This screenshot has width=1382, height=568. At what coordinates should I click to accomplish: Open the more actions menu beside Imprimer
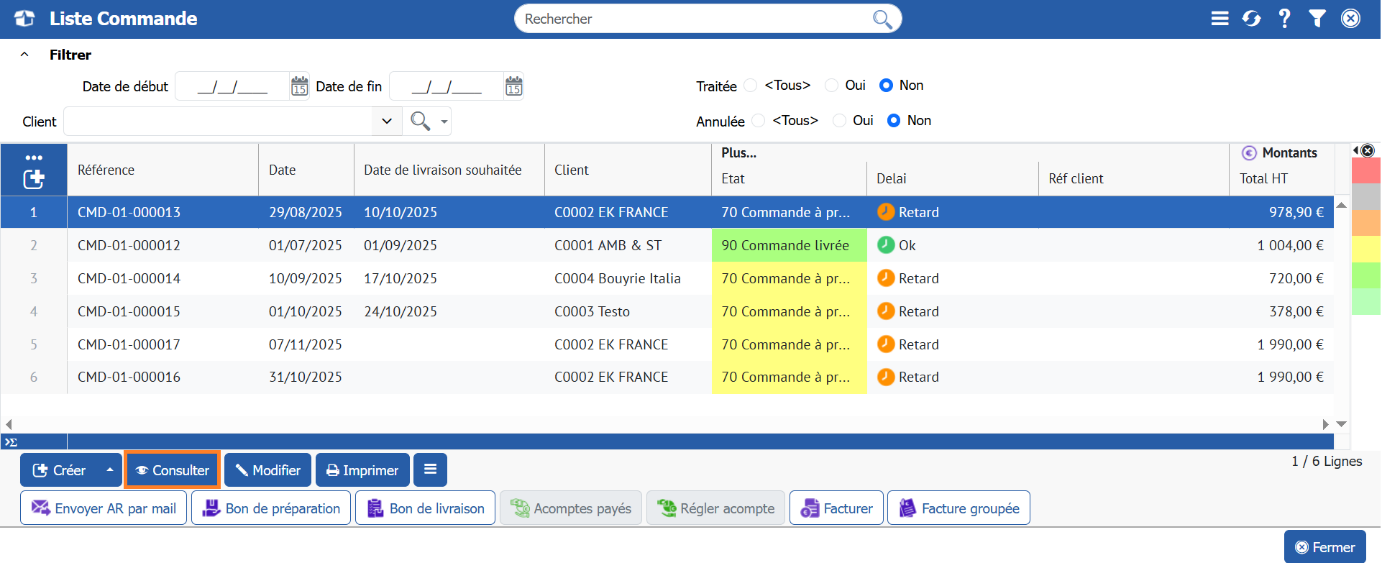click(x=430, y=470)
